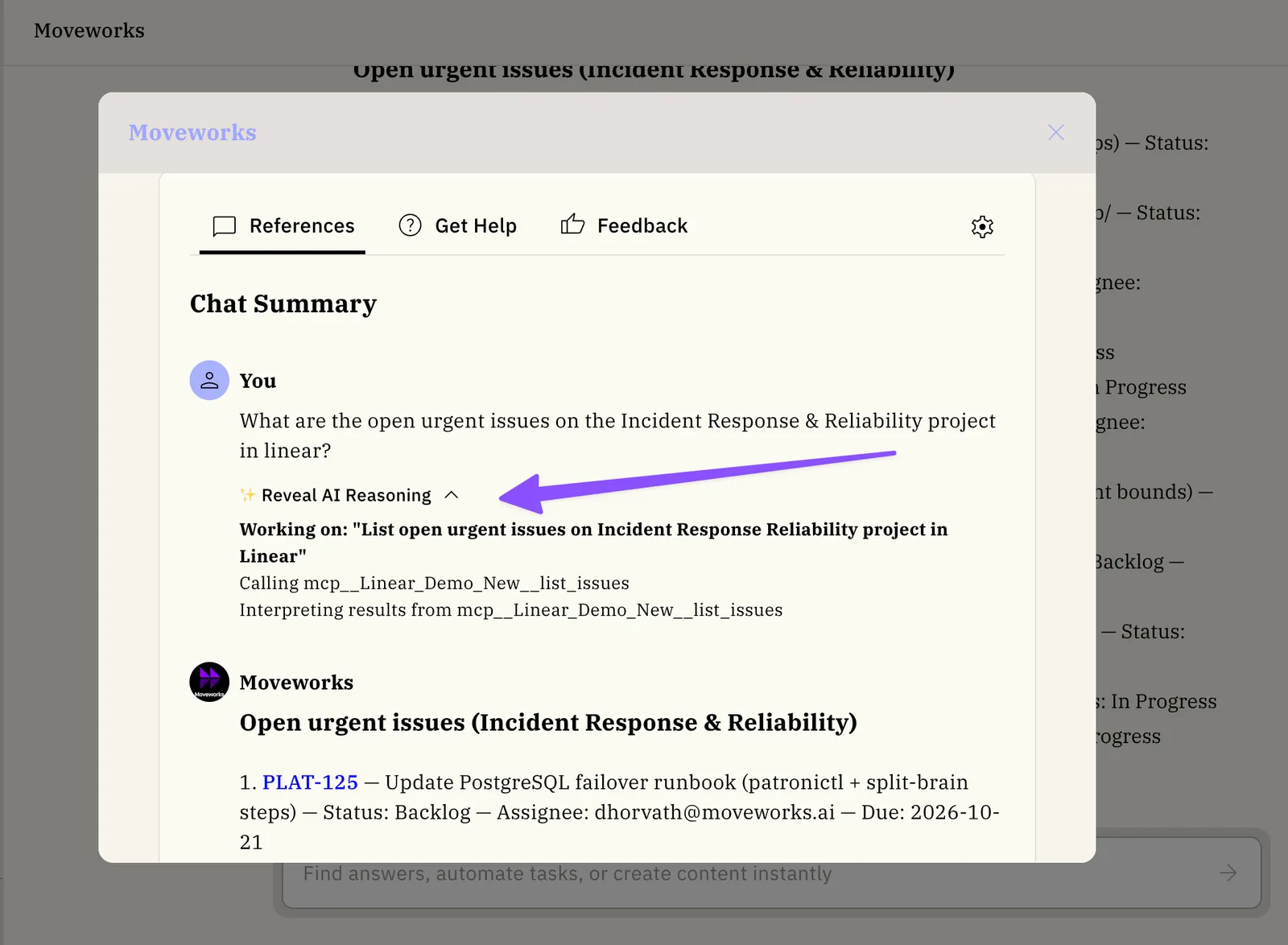Click the sparkle icon beside Reveal AI Reasoning

point(248,494)
